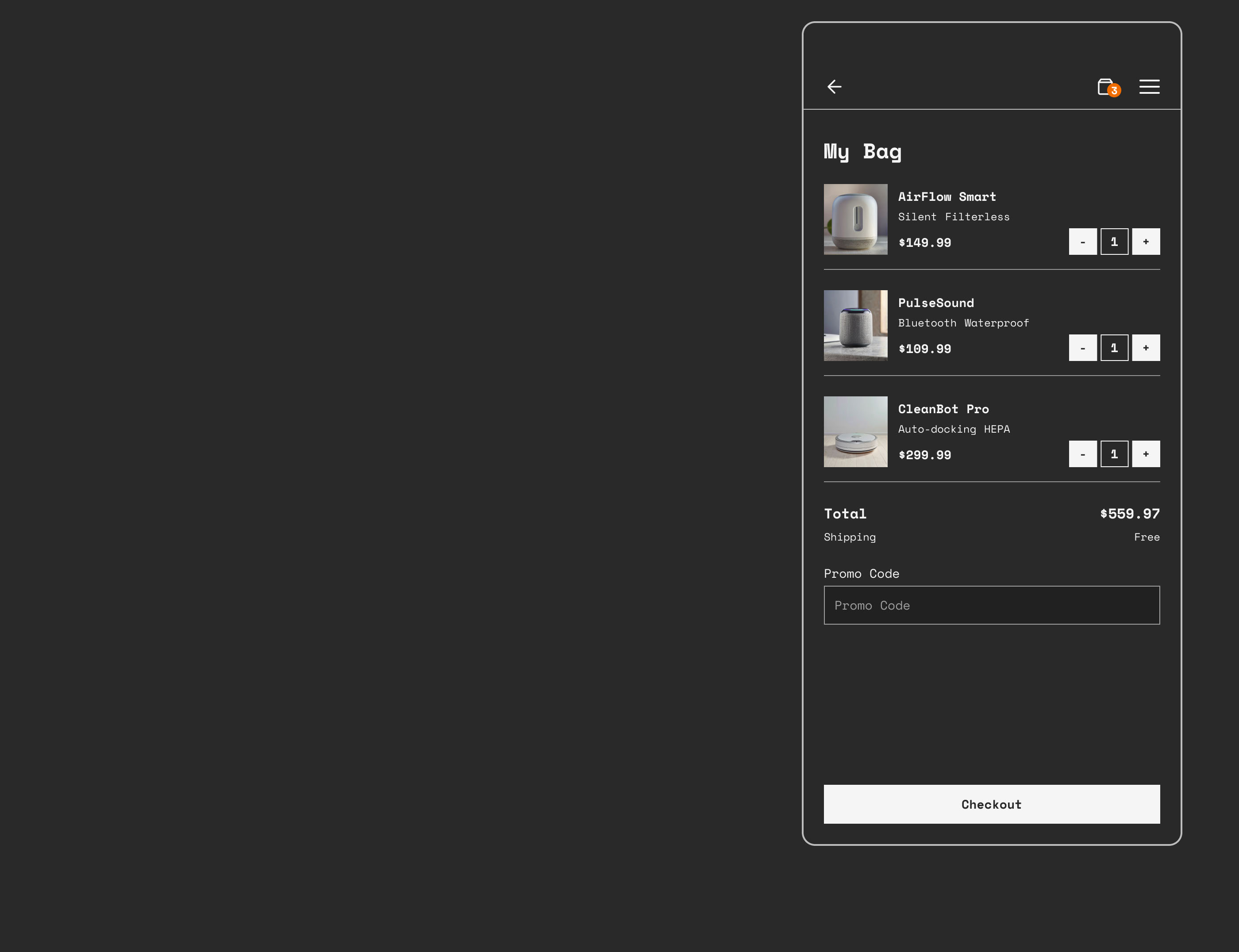Click the AirFlow Smart product title

[x=947, y=196]
